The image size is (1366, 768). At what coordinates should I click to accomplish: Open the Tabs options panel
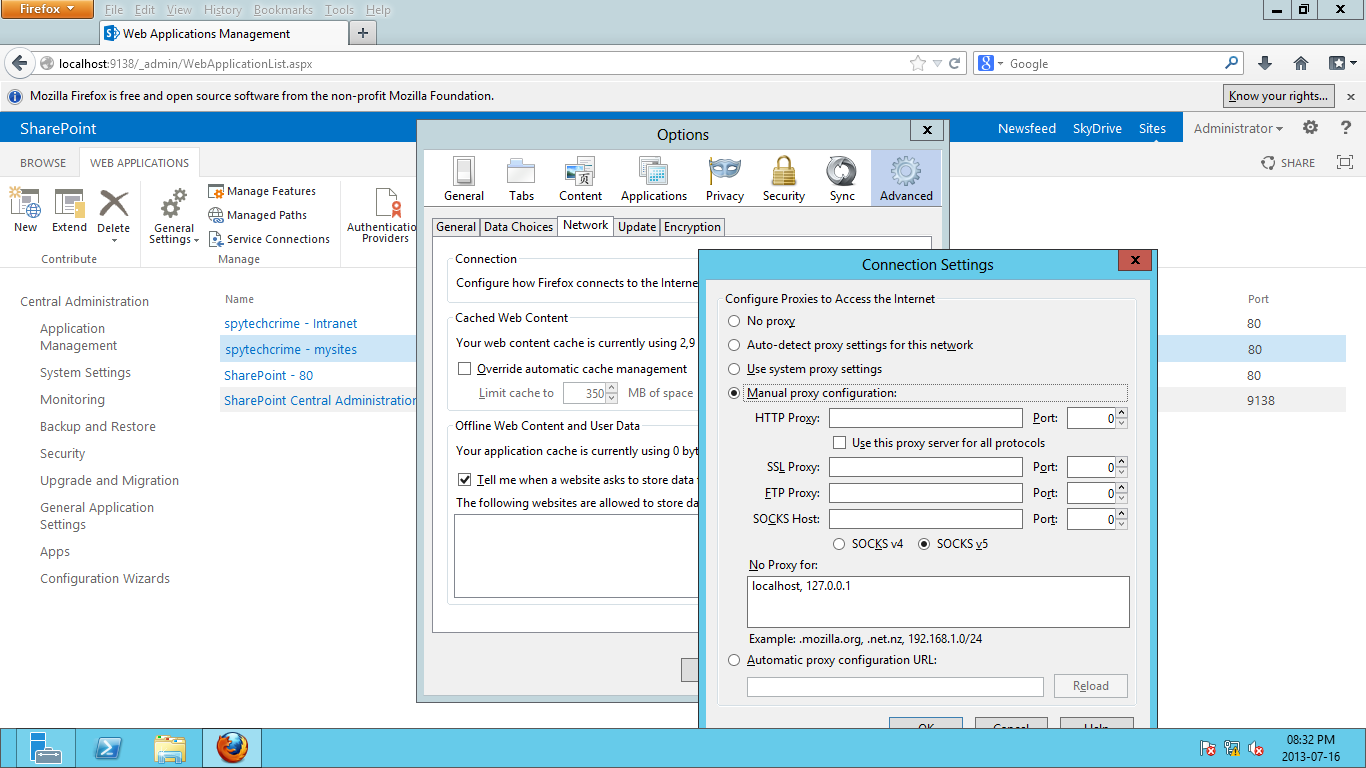tap(521, 179)
